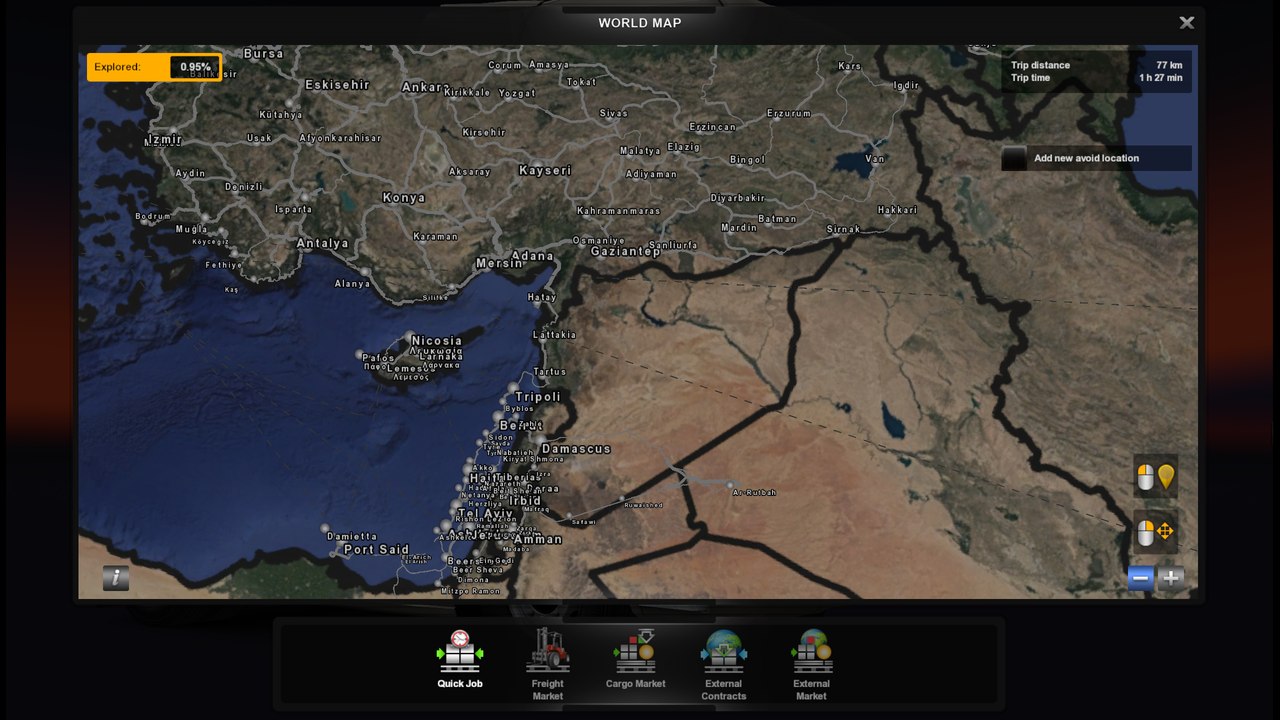Select Damascus on the map
1280x720 pixels.
[577, 449]
